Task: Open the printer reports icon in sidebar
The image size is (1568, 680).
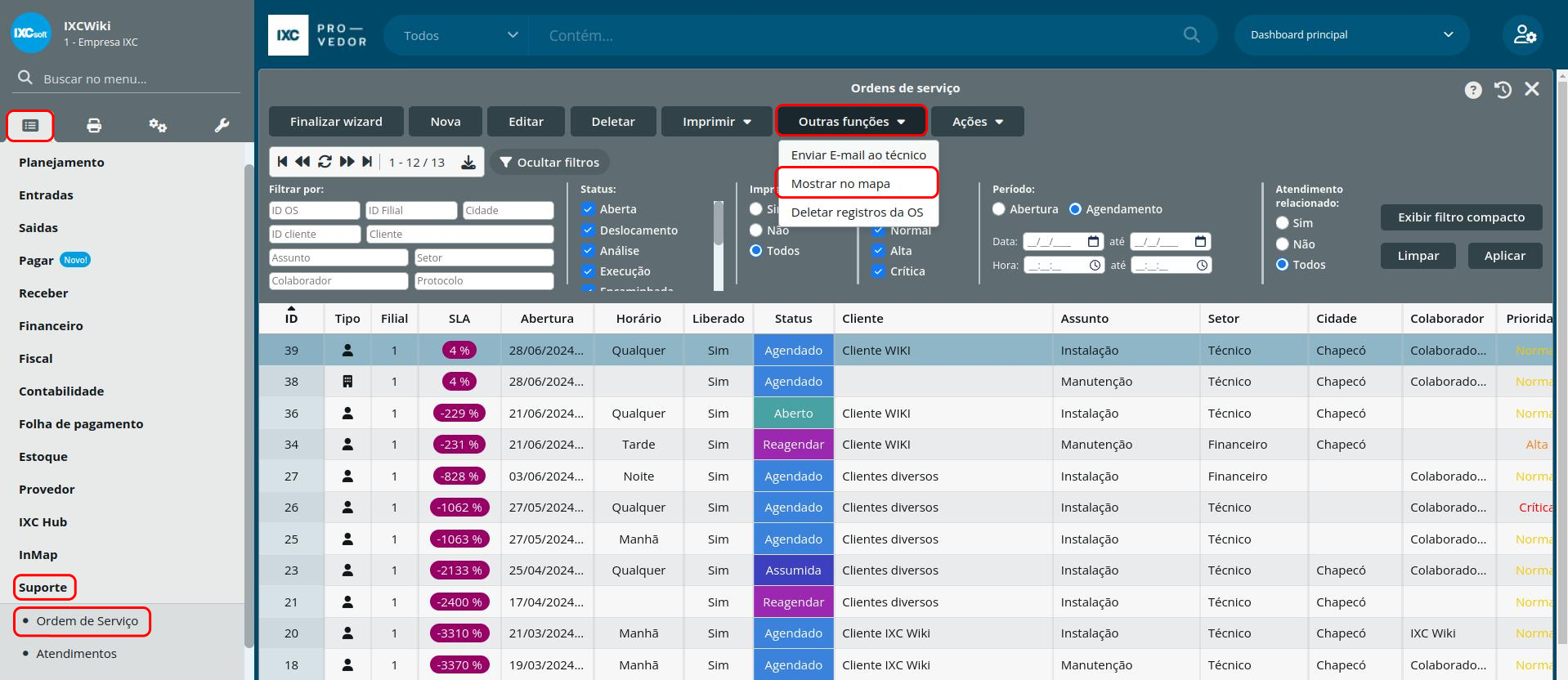Action: (94, 125)
